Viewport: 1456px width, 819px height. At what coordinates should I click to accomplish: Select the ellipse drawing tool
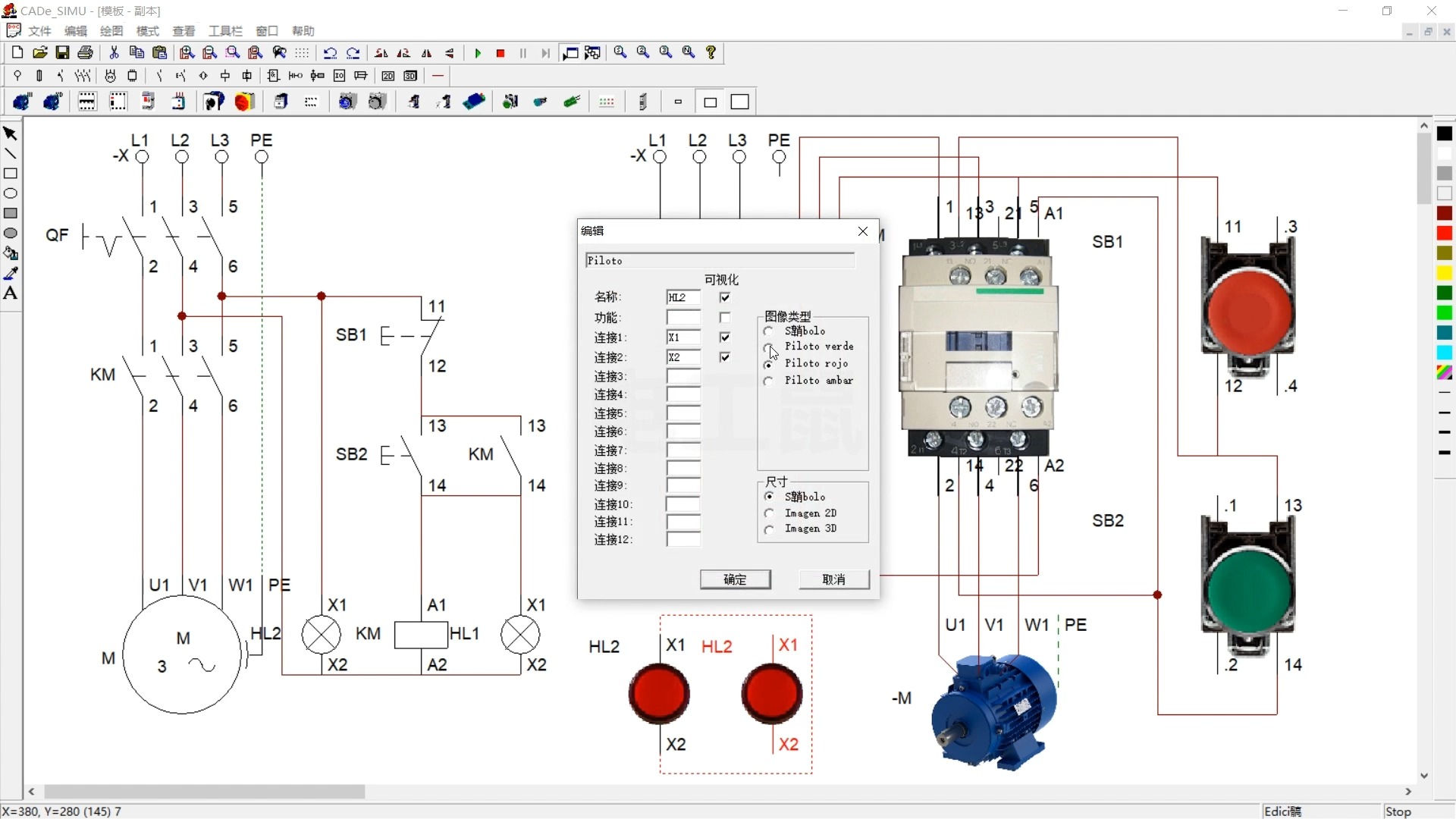click(11, 193)
